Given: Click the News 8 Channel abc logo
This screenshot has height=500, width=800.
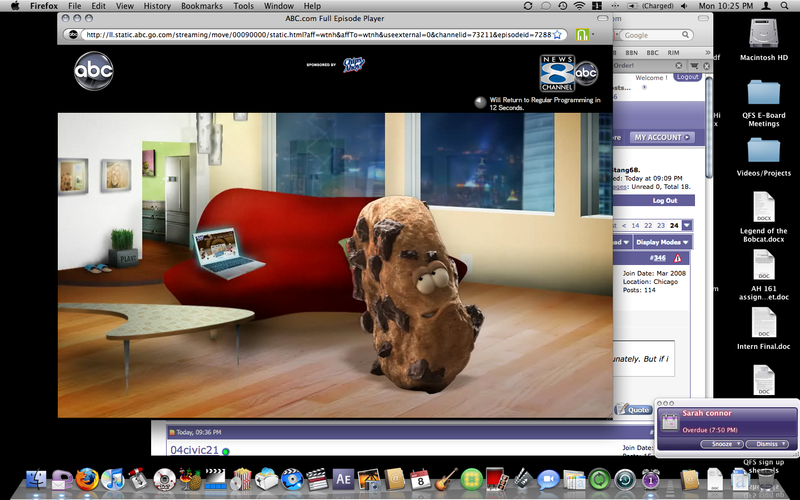Looking at the screenshot, I should pyautogui.click(x=568, y=73).
